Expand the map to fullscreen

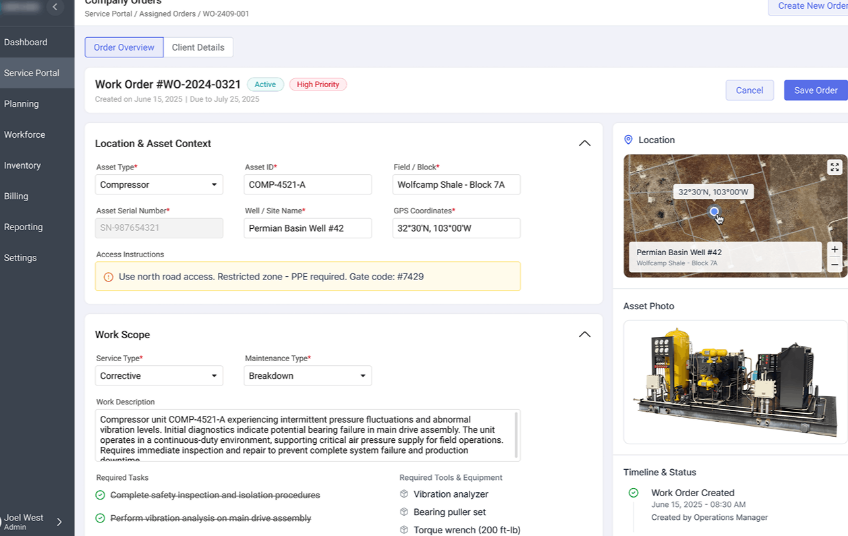tap(834, 167)
